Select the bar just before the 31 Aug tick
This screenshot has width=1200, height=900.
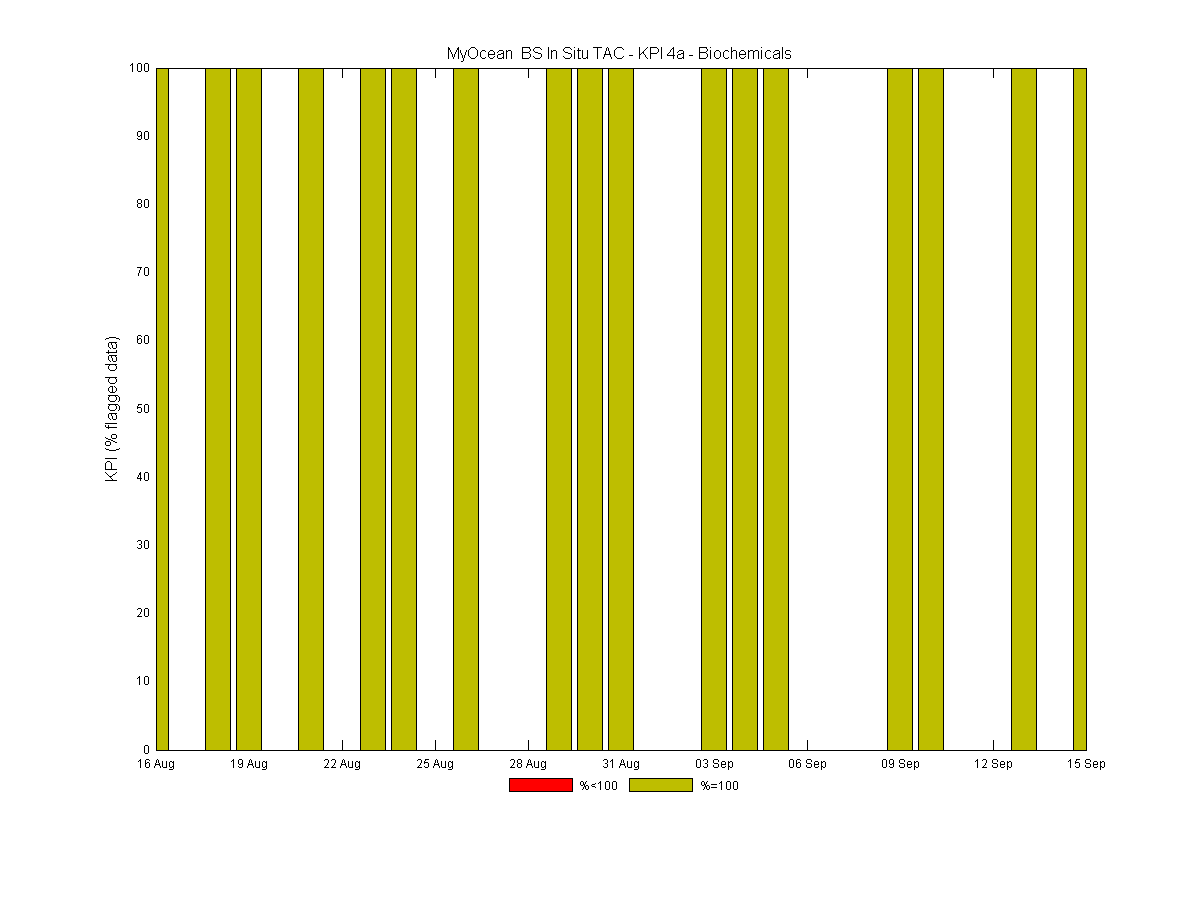coord(590,409)
